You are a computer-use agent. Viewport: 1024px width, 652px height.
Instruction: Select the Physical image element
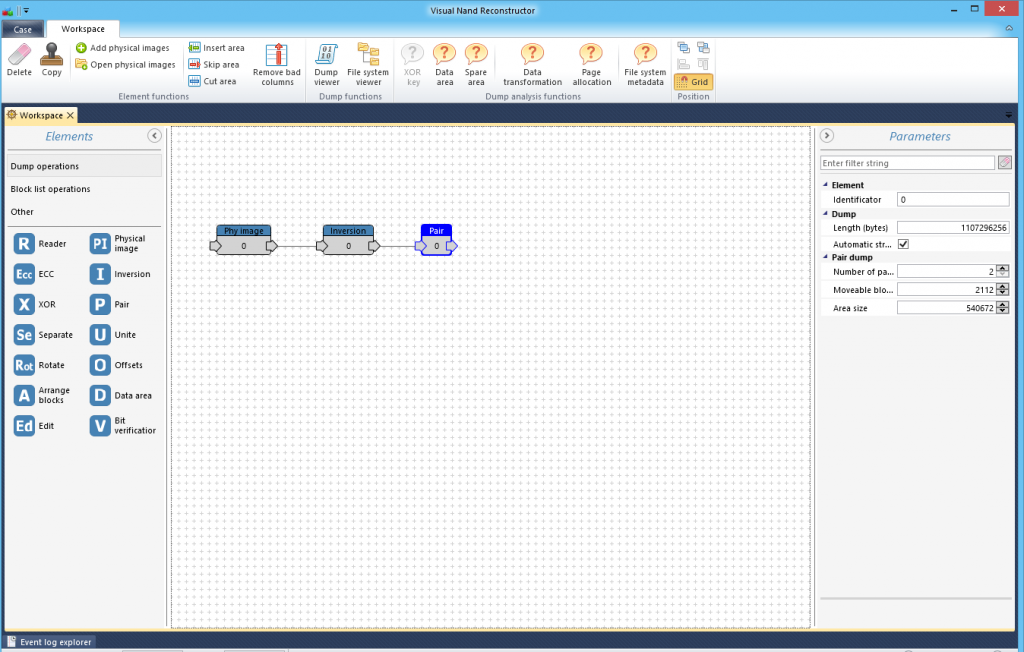(119, 244)
